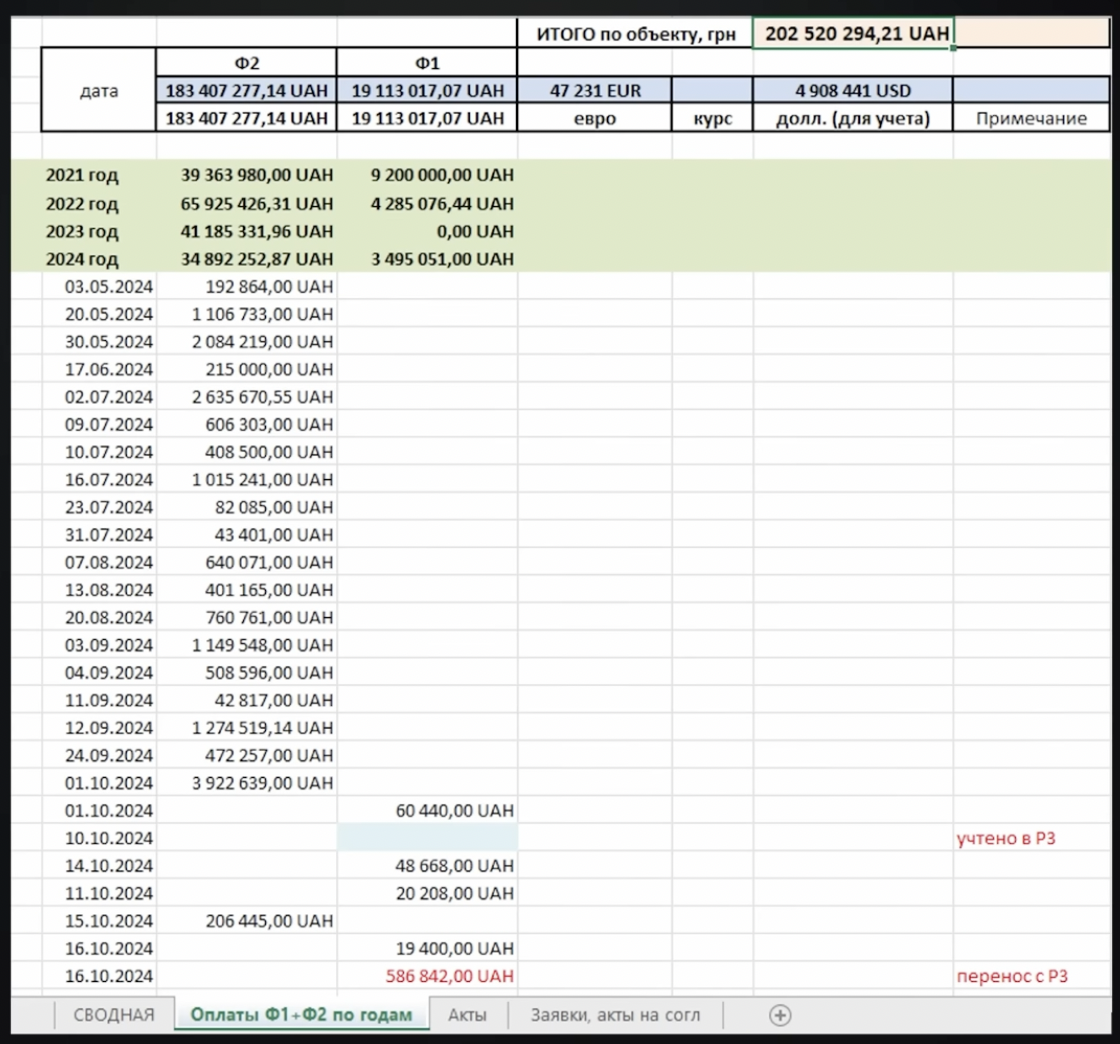Select the 3 495 051,00 UAH cell
The height and width of the screenshot is (1044, 1120).
pos(427,259)
